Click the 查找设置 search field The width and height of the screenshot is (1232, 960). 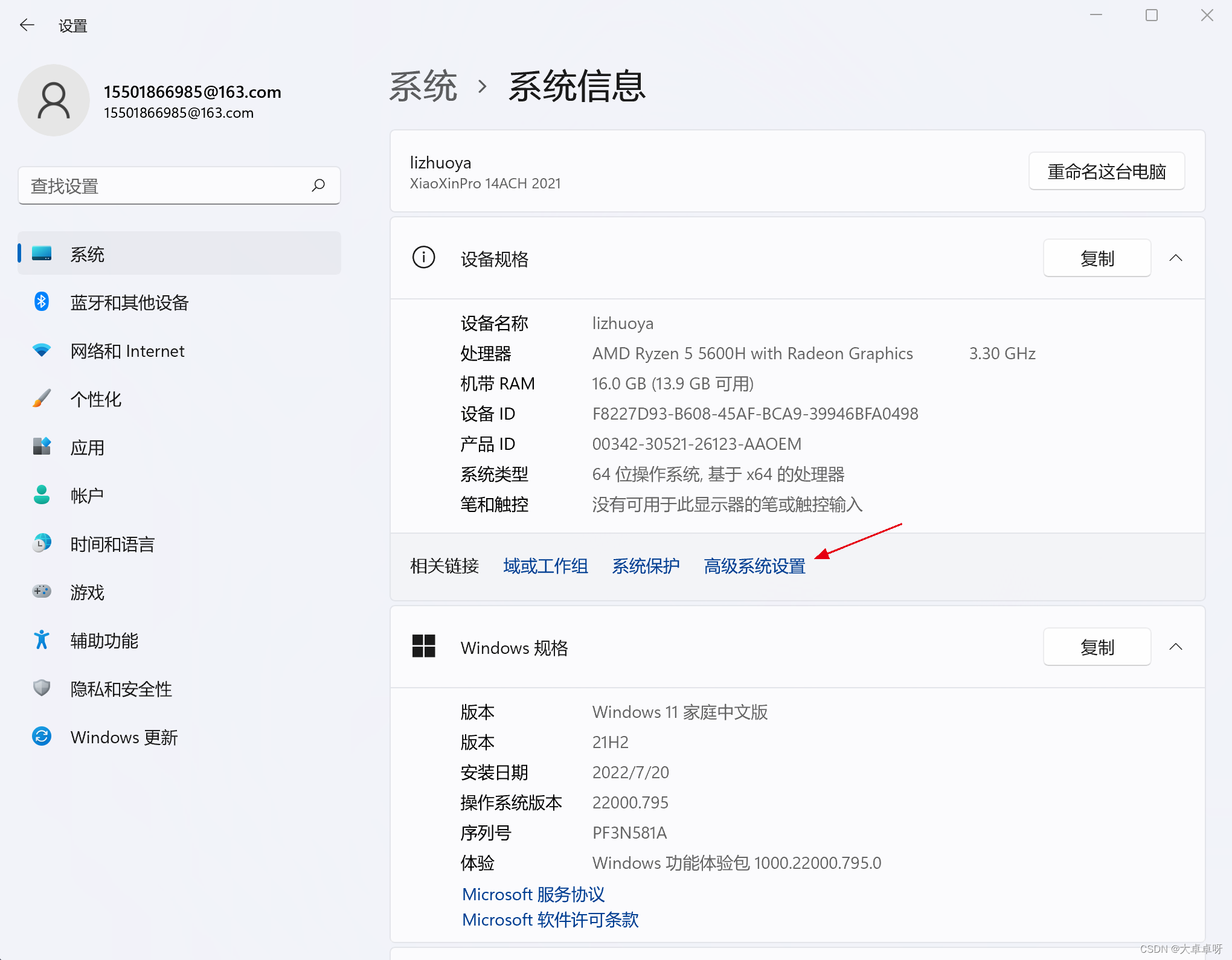pos(163,186)
